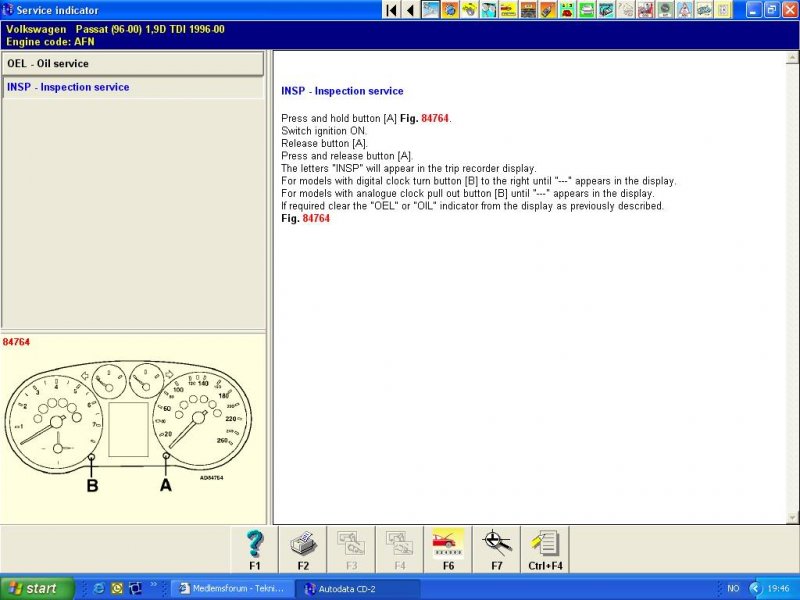
Task: Expand the quick launch overflow chevron
Action: click(x=153, y=584)
